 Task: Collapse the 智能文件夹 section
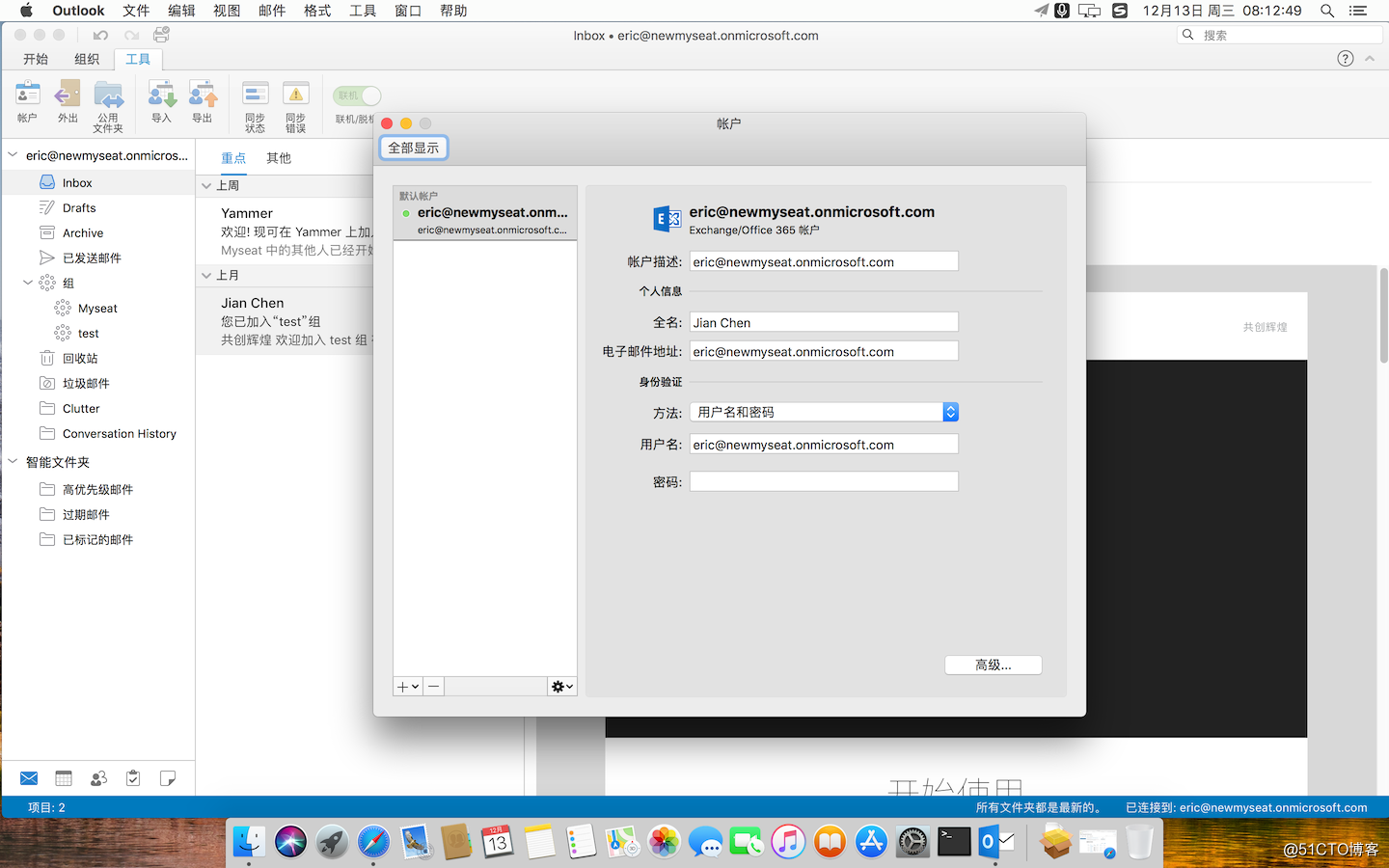13,462
